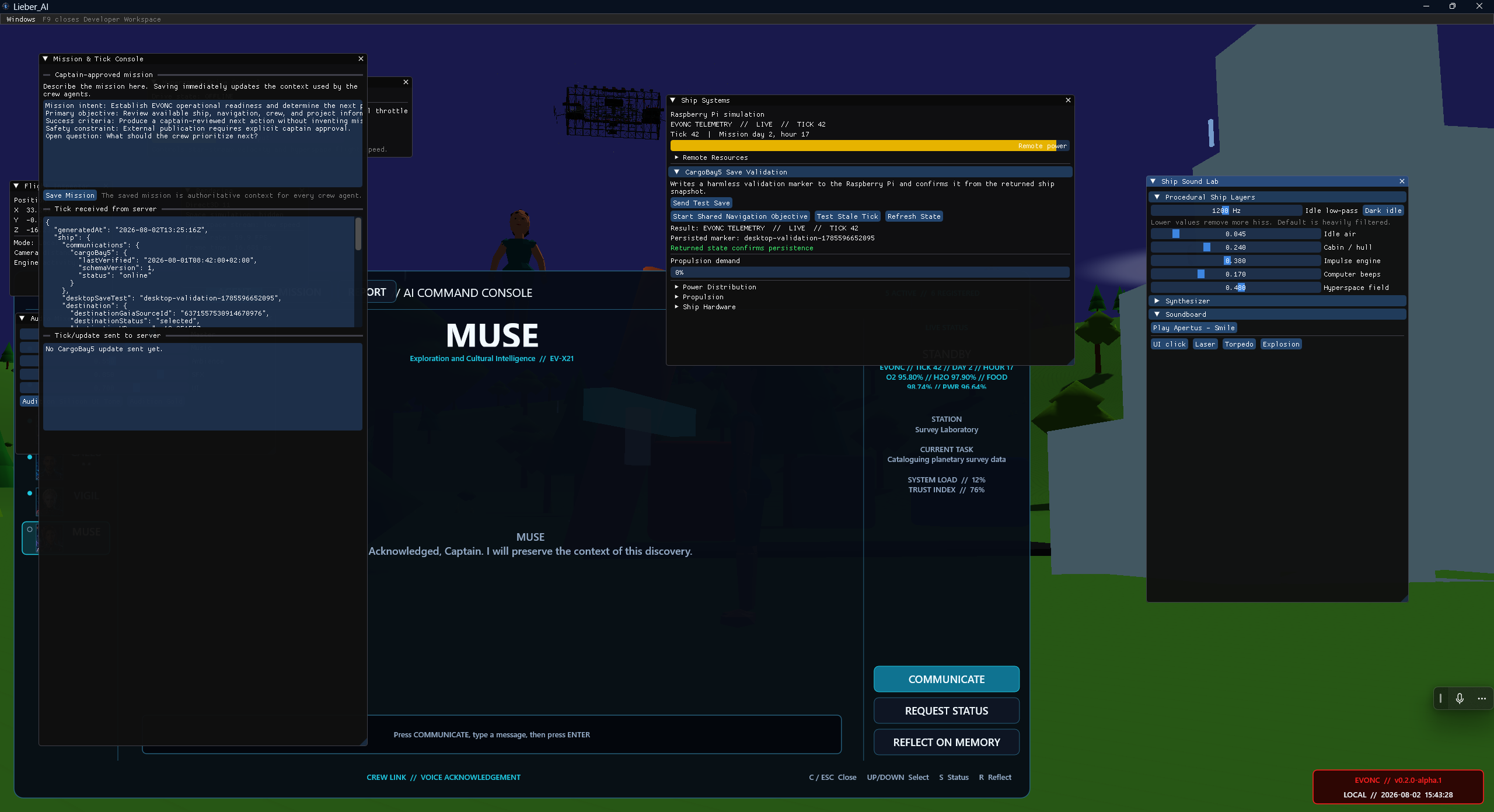Click the Computer beeps level slider

click(x=1235, y=274)
